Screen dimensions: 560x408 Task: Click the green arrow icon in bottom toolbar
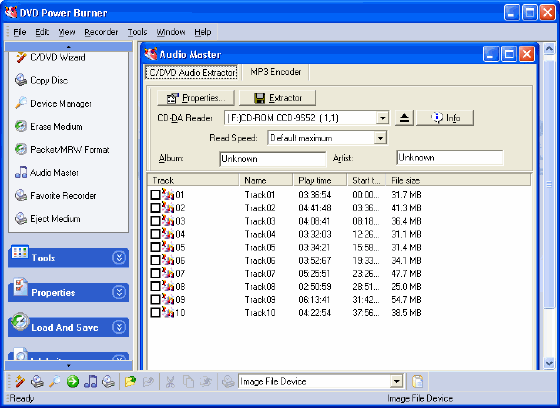click(x=73, y=382)
